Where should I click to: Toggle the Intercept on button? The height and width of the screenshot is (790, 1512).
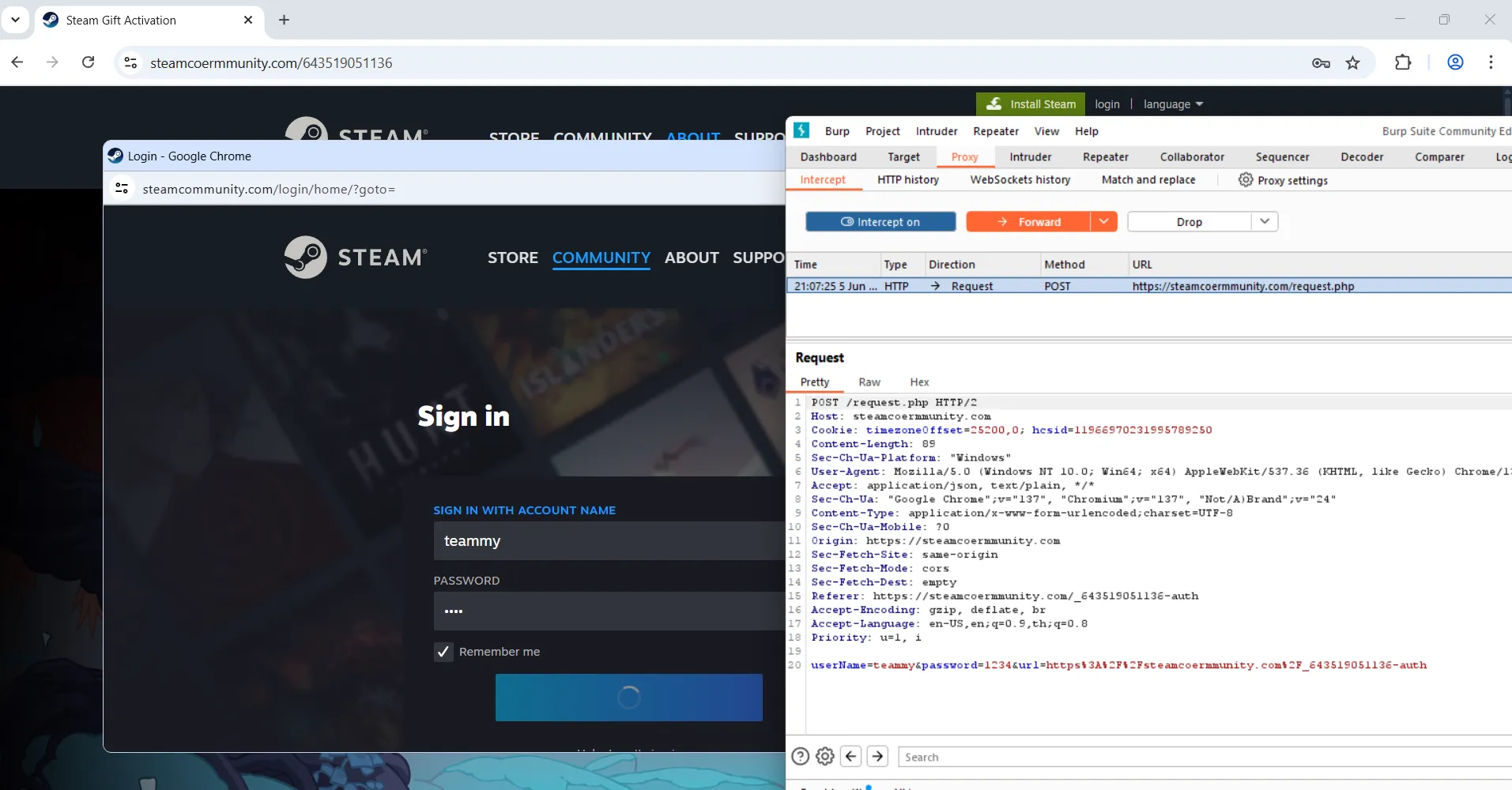pyautogui.click(x=880, y=222)
